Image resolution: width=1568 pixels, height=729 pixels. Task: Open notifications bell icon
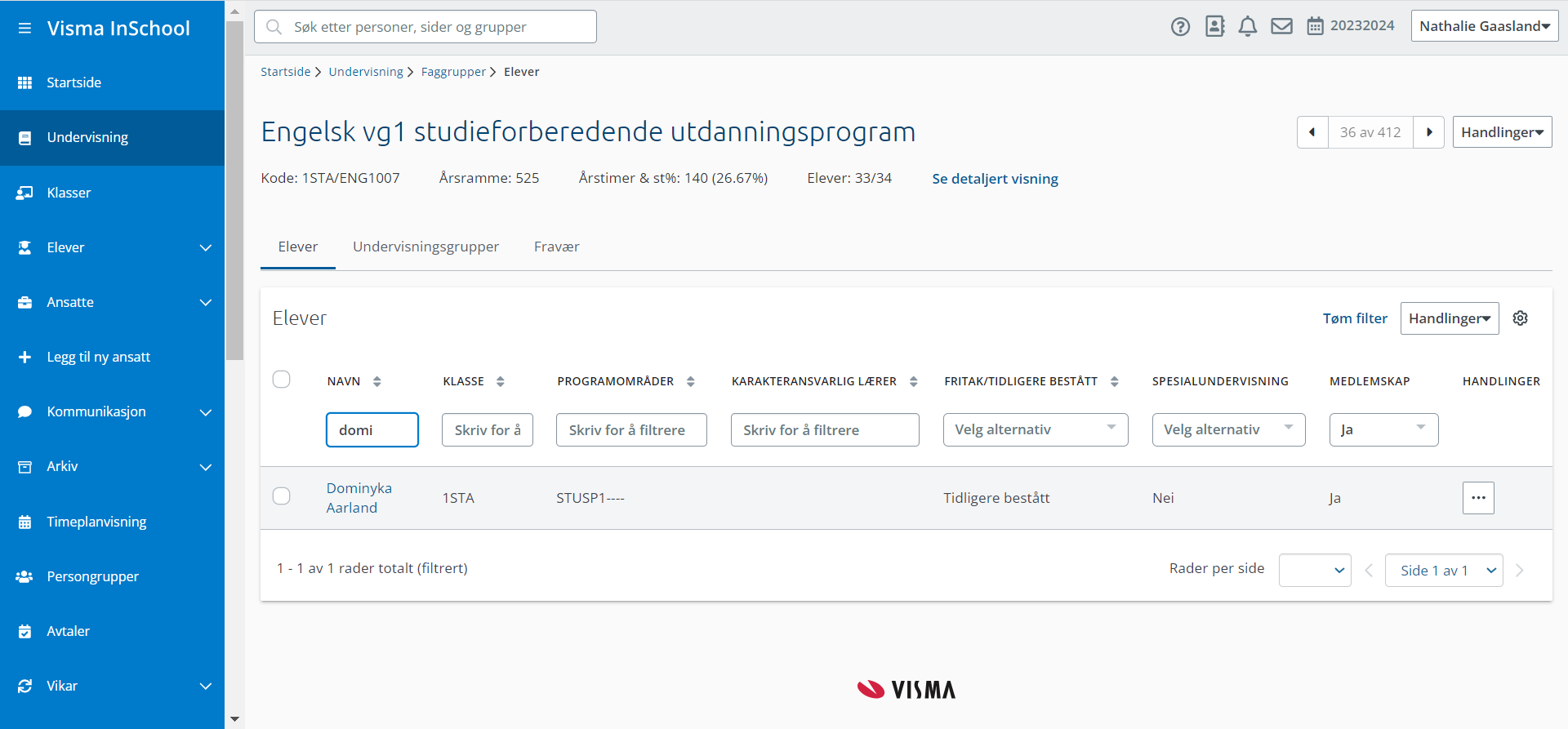1247,26
